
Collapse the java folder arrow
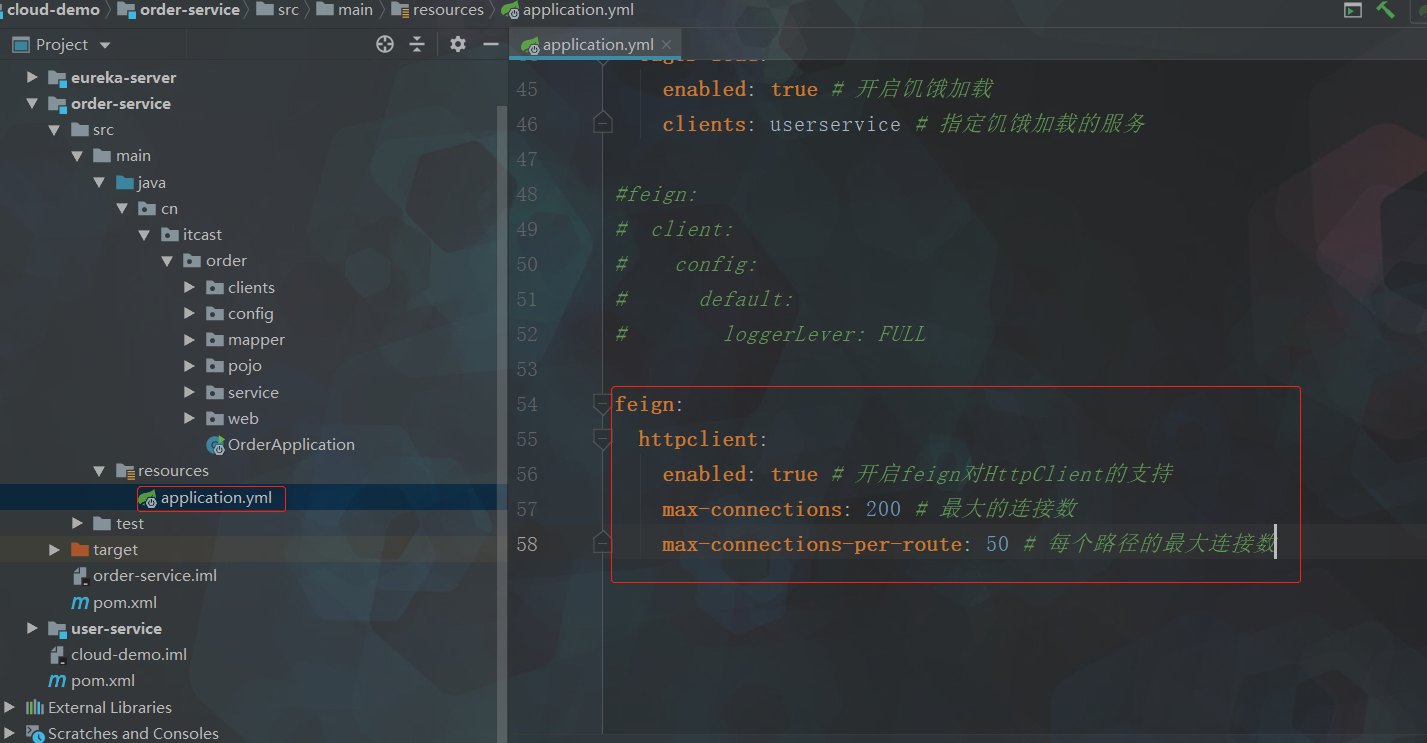(x=99, y=182)
